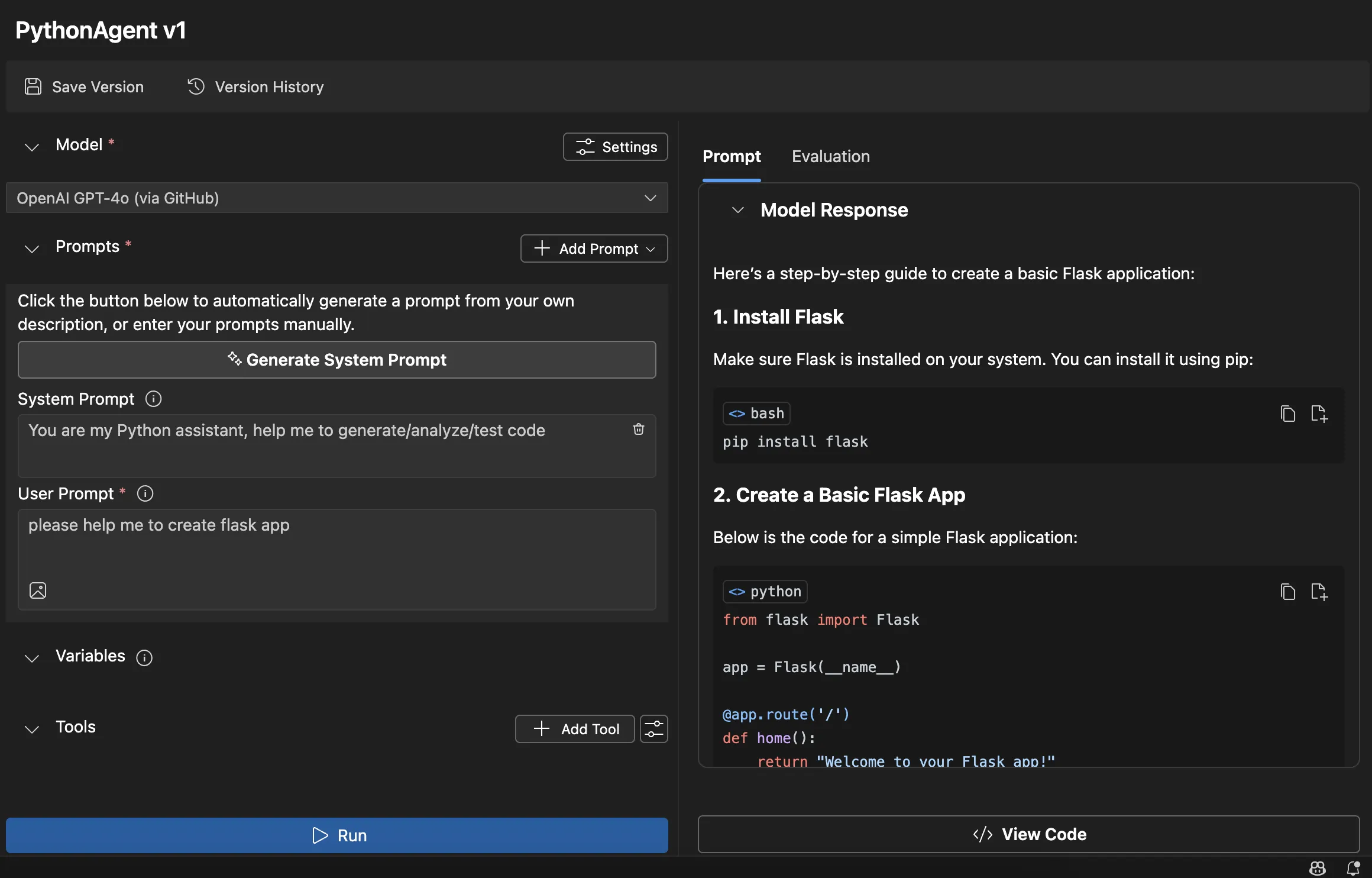Click the '2. Create a Basic Flask App' heading
1372x878 pixels.
click(x=839, y=495)
